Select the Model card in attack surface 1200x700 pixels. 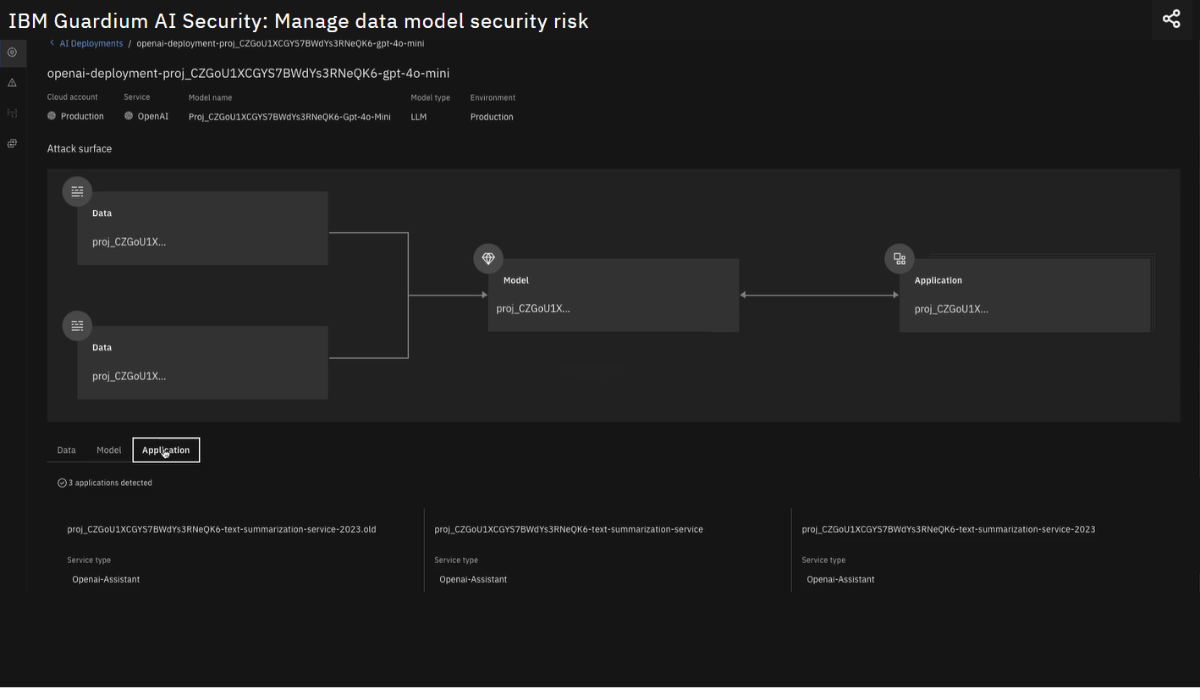(x=613, y=295)
